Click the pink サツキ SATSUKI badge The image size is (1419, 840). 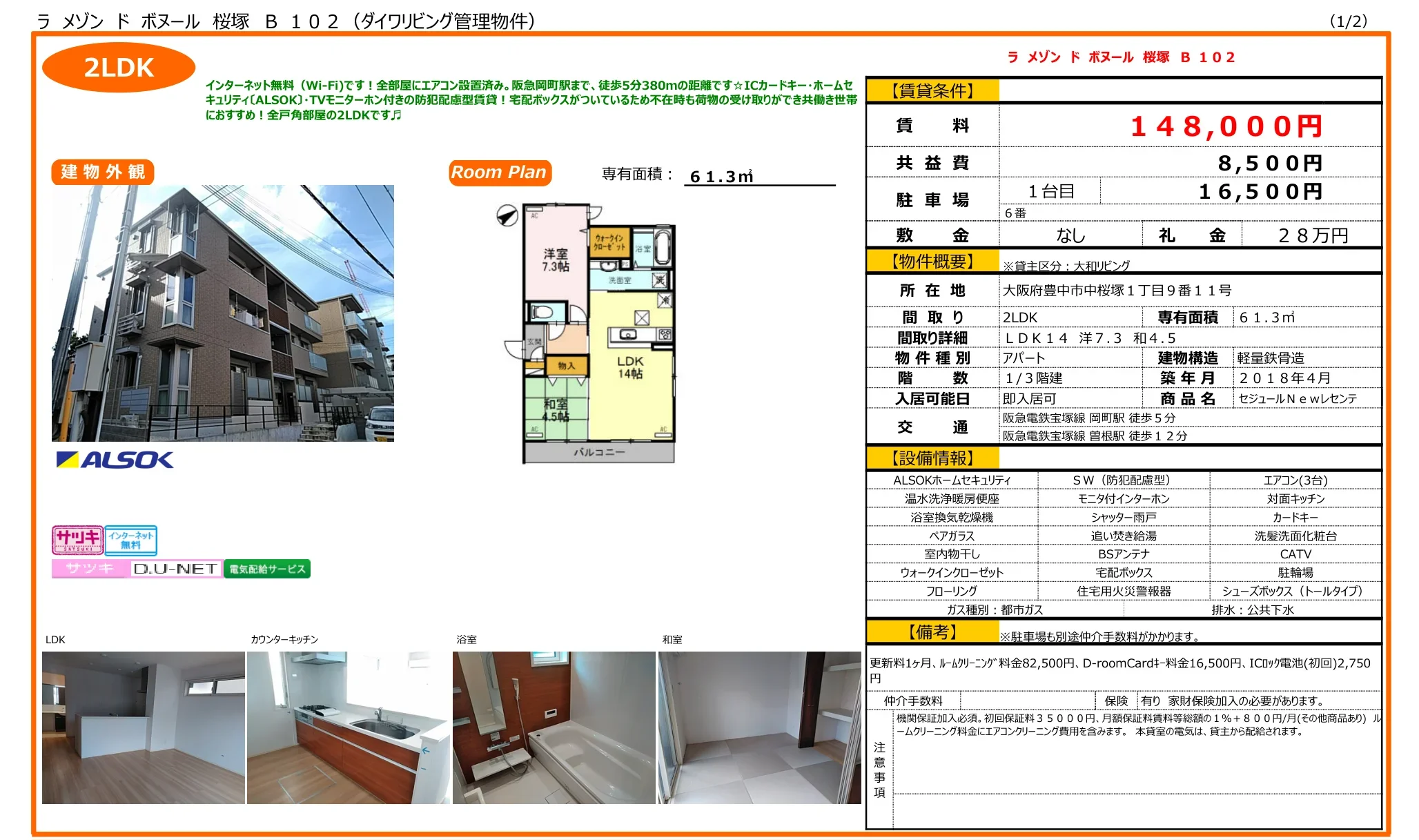tap(77, 540)
